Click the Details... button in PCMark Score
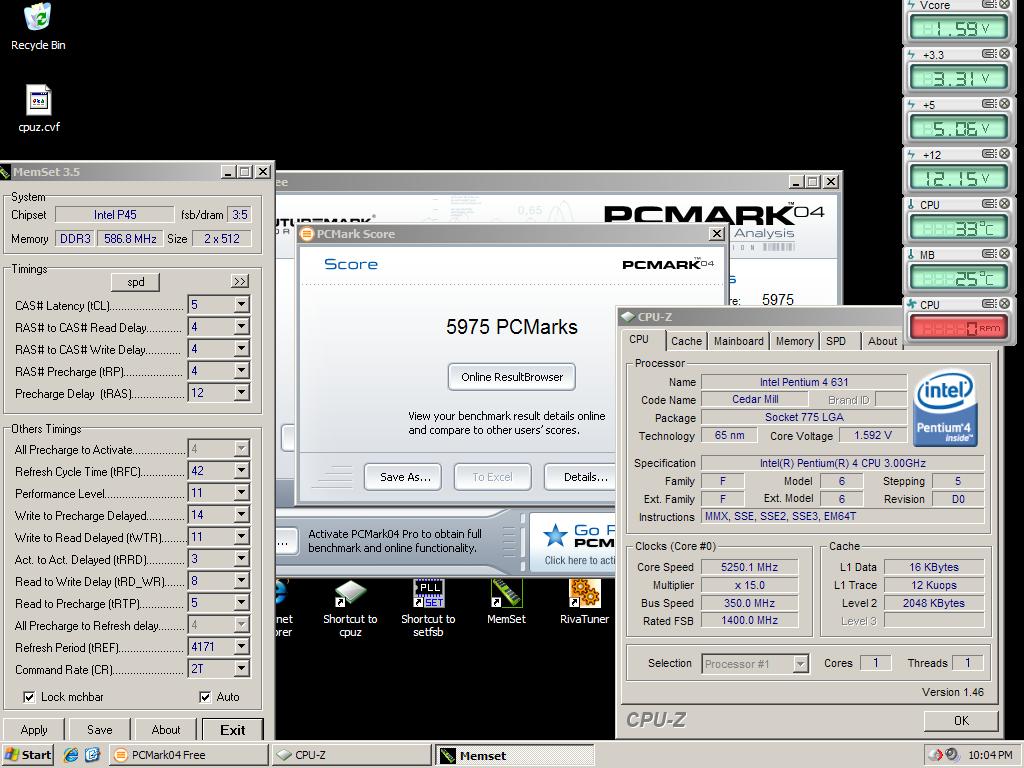This screenshot has width=1024, height=768. point(581,477)
